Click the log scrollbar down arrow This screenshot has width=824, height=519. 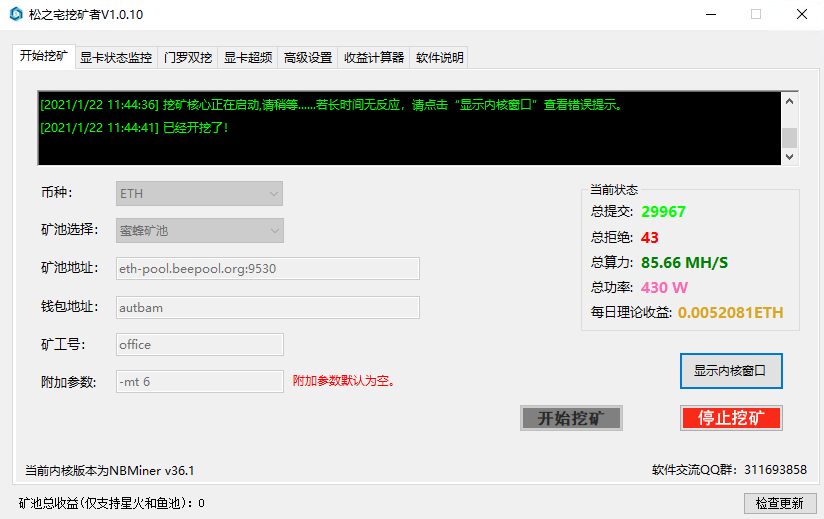click(x=789, y=157)
